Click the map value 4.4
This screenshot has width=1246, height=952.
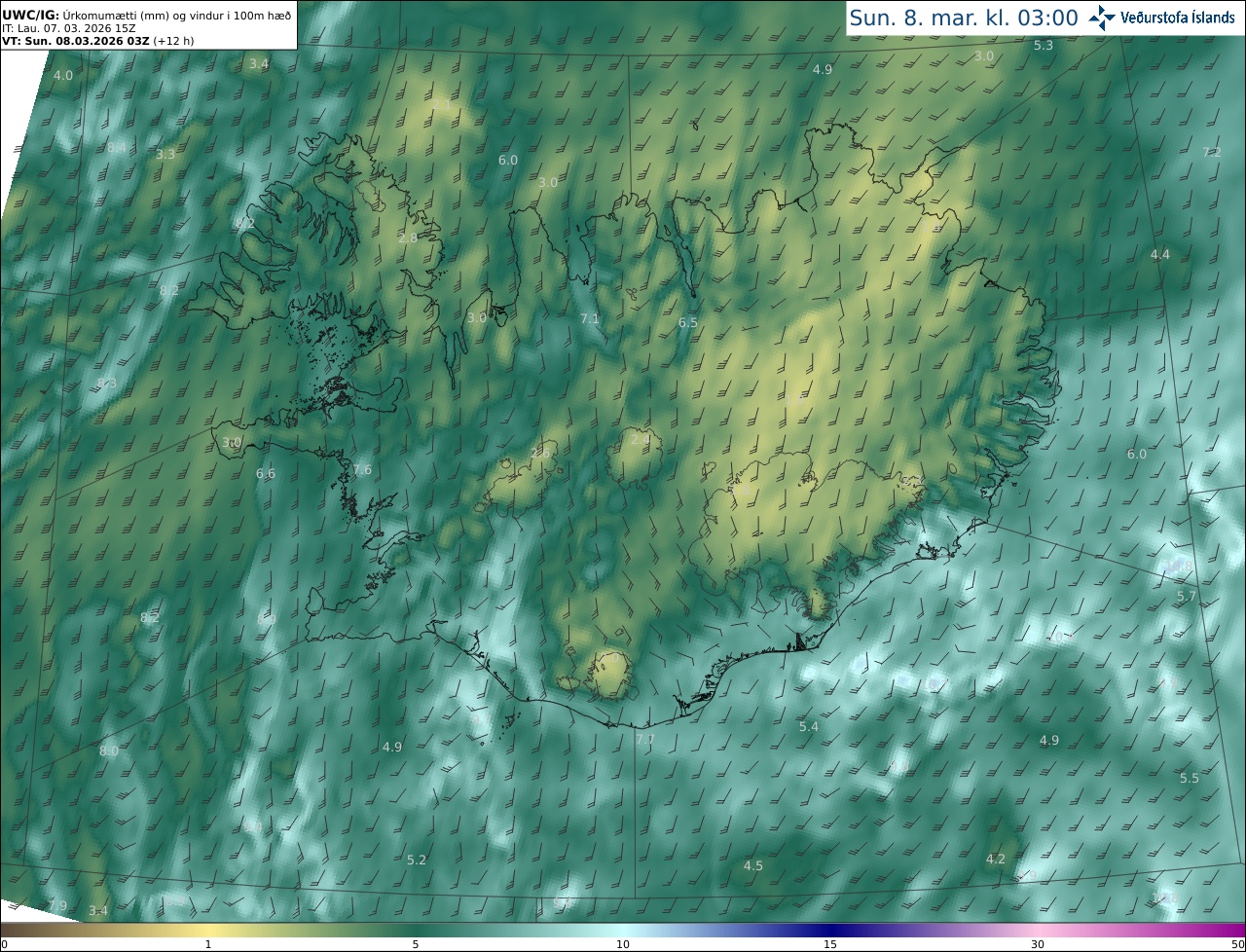(x=1160, y=254)
